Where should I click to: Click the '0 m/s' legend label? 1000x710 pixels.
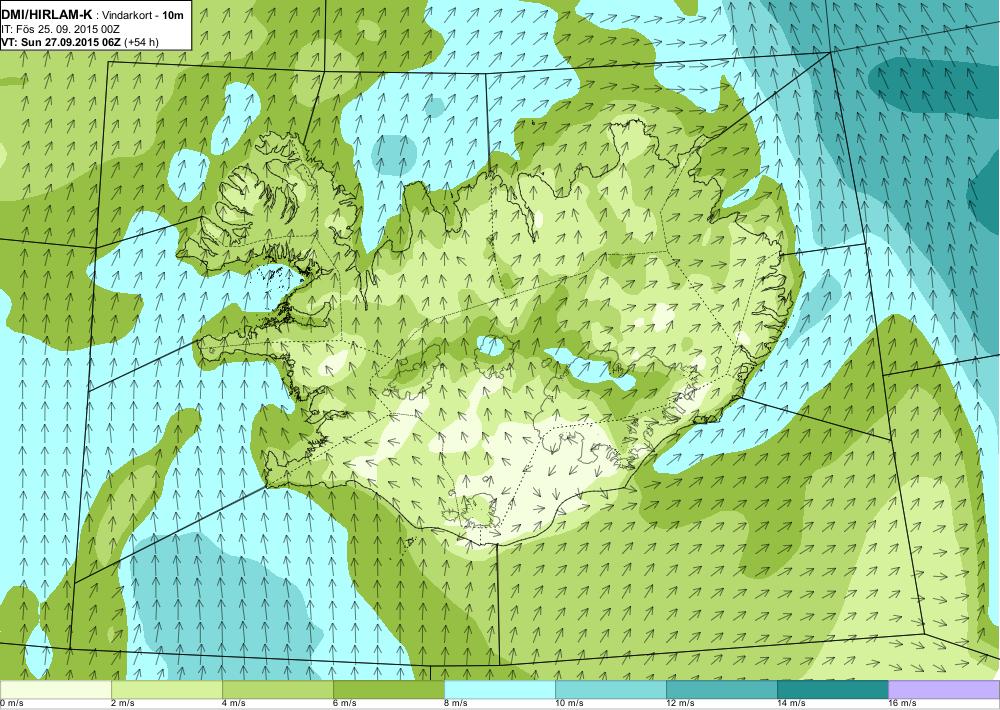click(11, 704)
